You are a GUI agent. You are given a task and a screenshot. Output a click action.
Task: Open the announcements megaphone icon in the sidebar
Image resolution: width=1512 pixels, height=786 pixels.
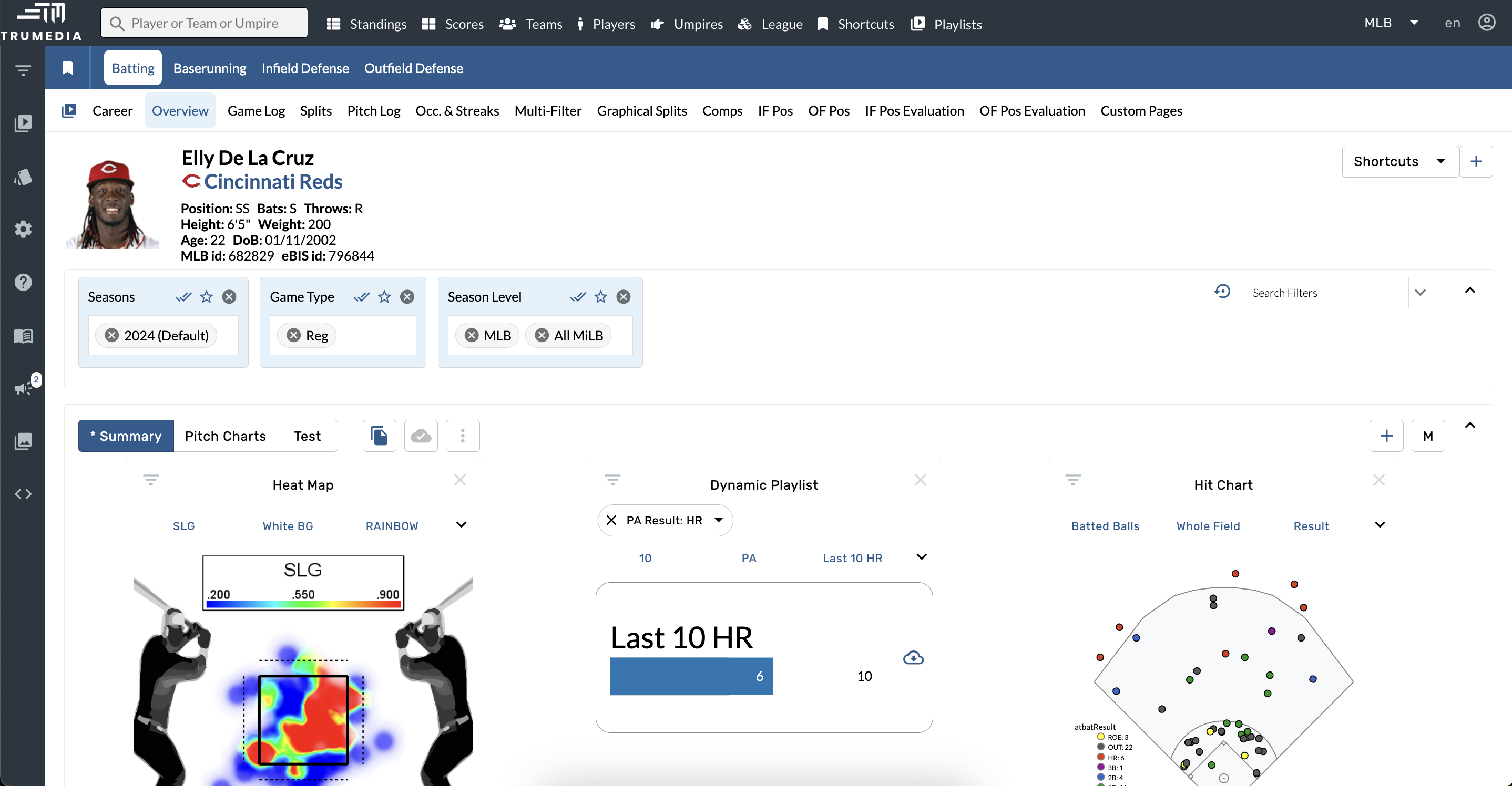(24, 388)
